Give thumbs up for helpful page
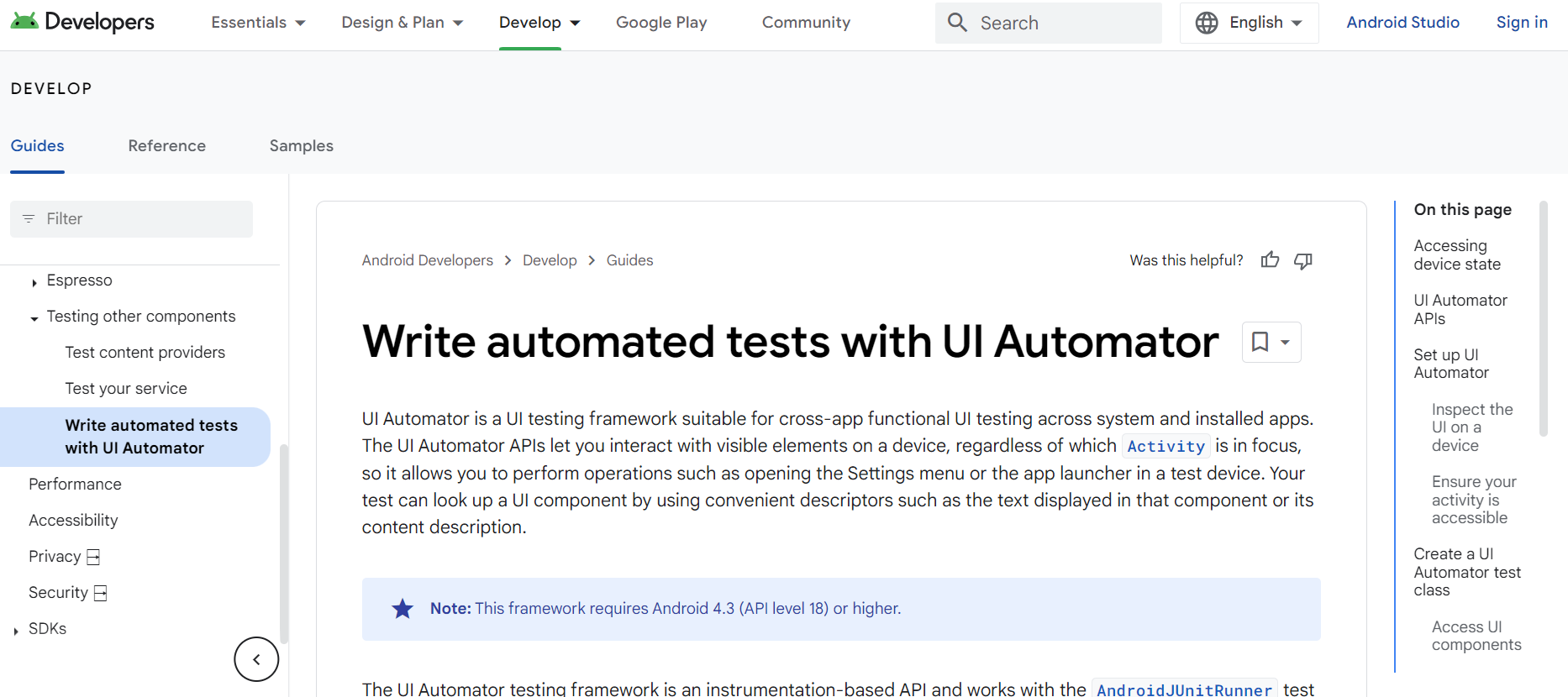The height and width of the screenshot is (697, 1568). pyautogui.click(x=1270, y=260)
